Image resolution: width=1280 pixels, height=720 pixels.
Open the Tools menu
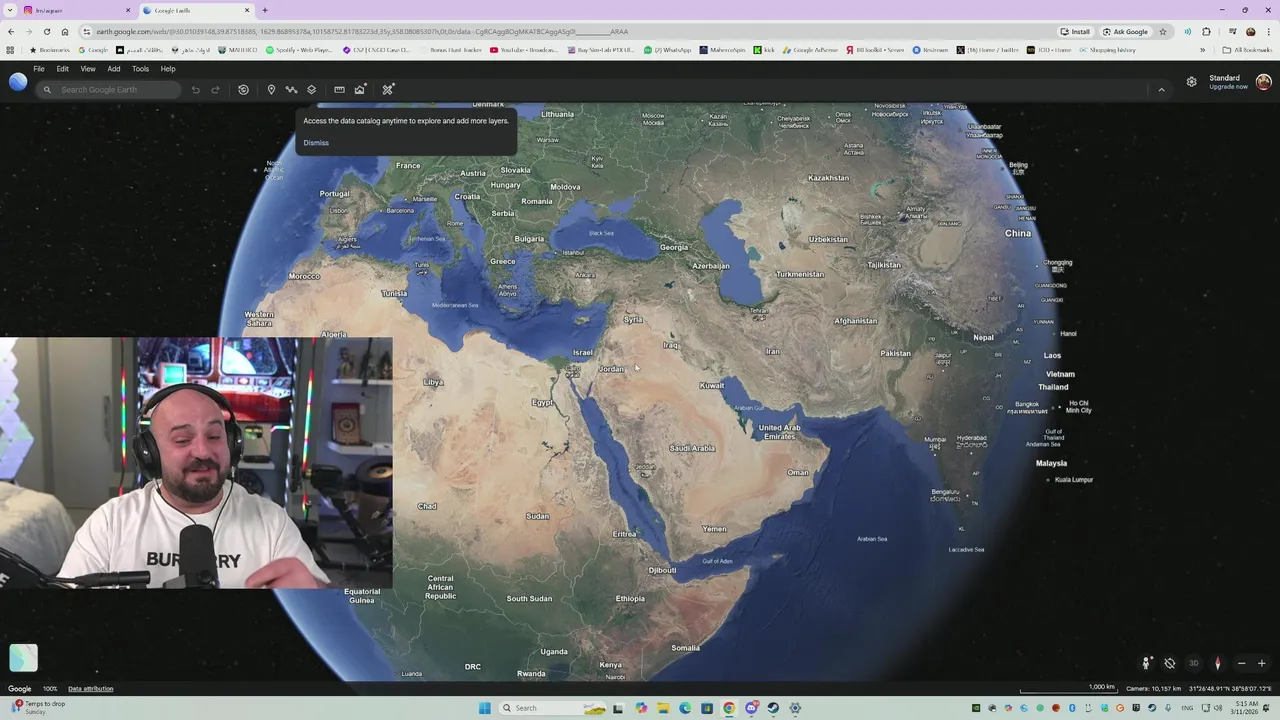(141, 69)
